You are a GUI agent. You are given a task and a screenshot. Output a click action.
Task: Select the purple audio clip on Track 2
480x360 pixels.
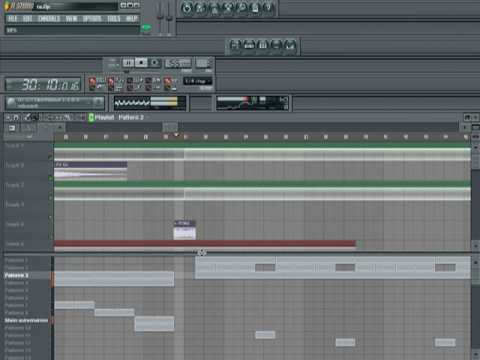point(91,171)
